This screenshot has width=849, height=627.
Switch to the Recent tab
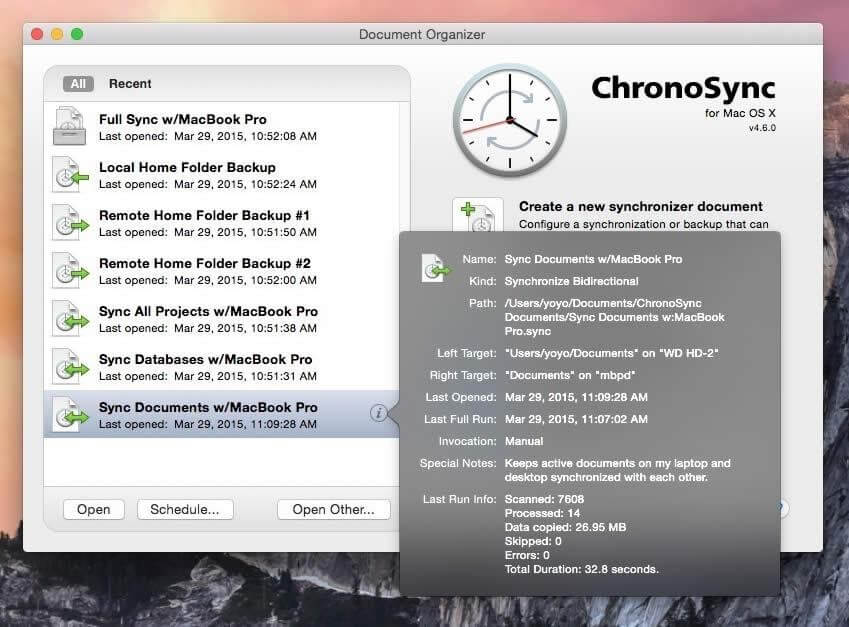[x=130, y=84]
